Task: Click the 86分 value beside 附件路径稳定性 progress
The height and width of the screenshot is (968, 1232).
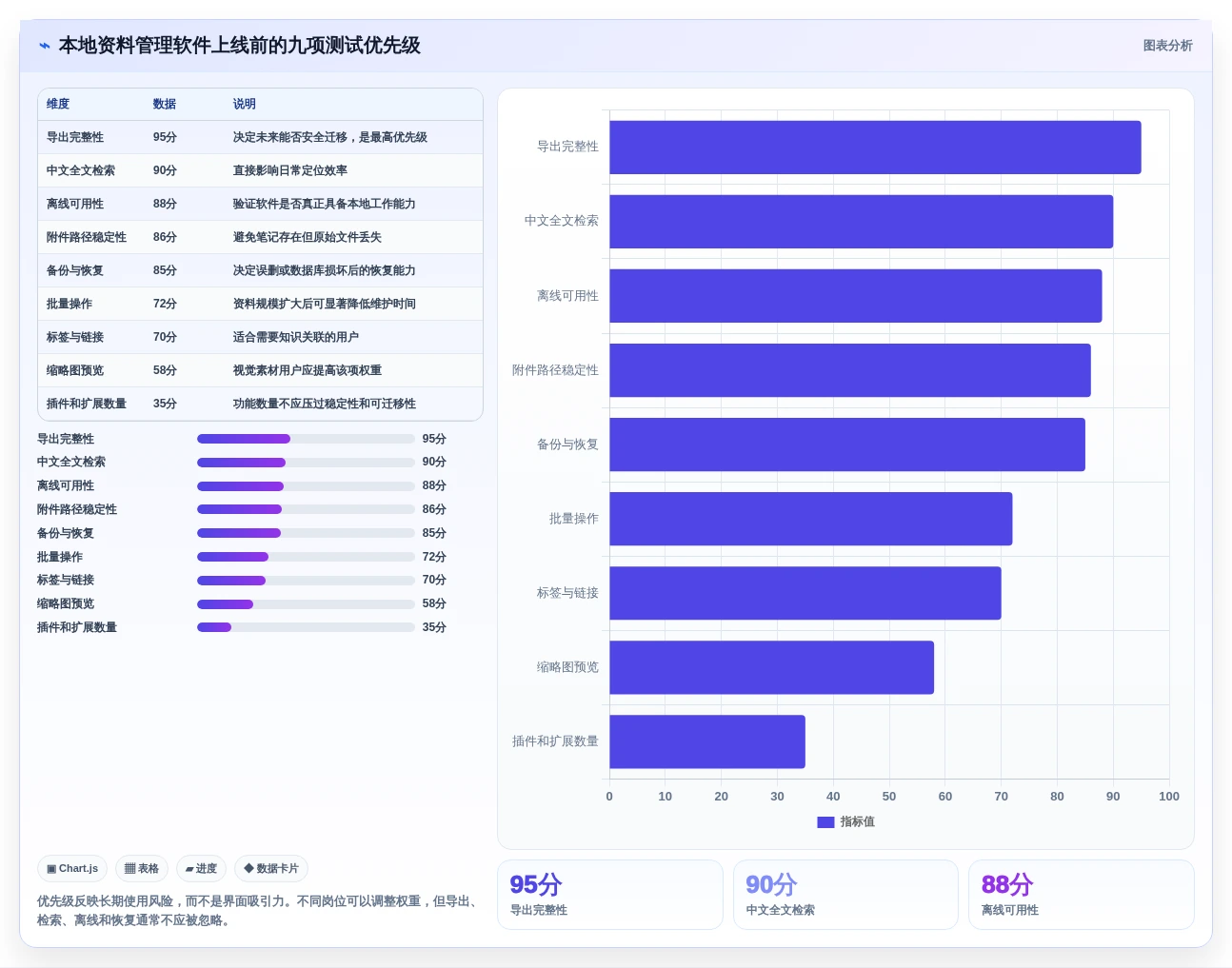Action: click(434, 509)
